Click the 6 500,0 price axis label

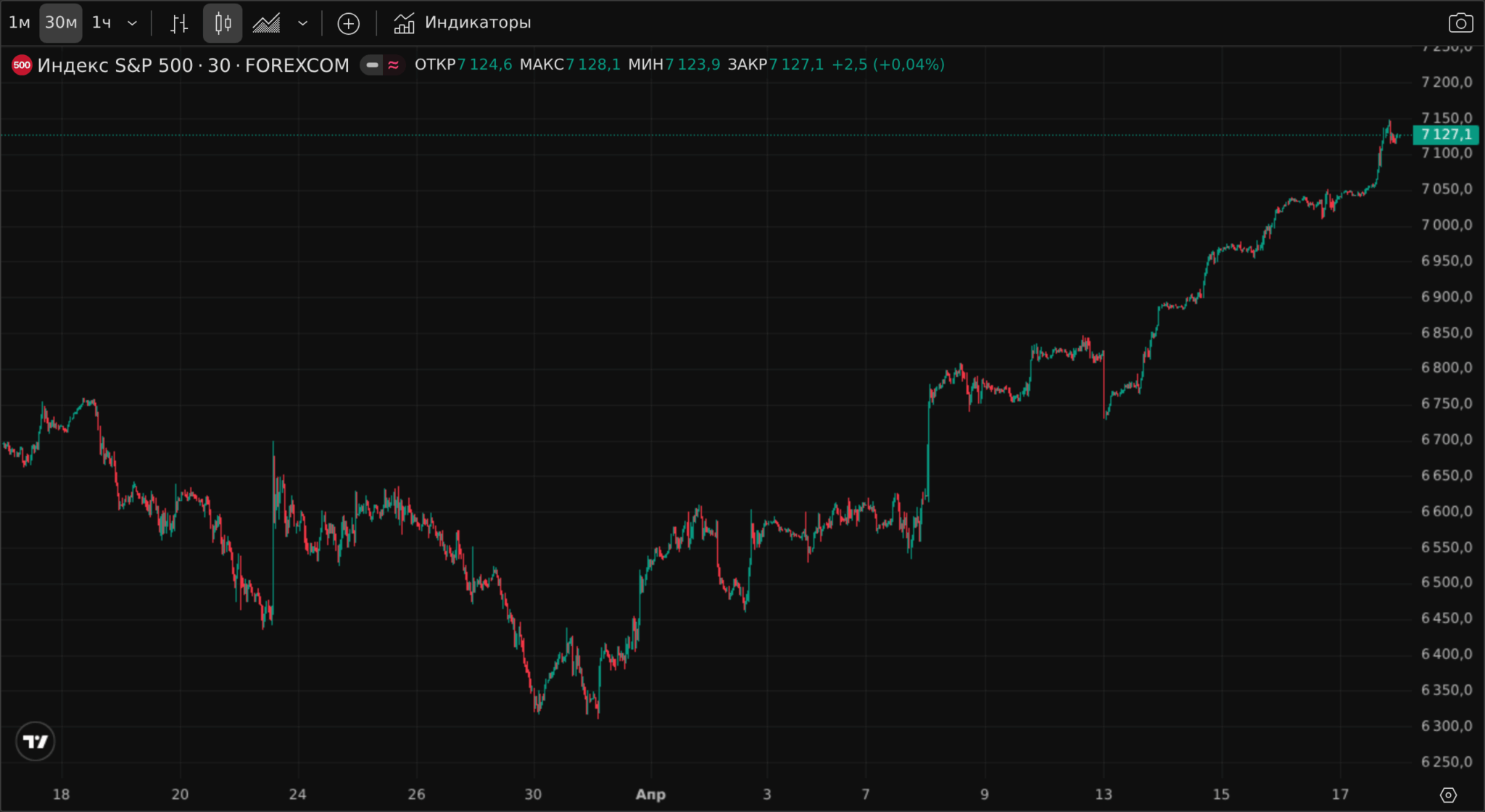point(1447,583)
